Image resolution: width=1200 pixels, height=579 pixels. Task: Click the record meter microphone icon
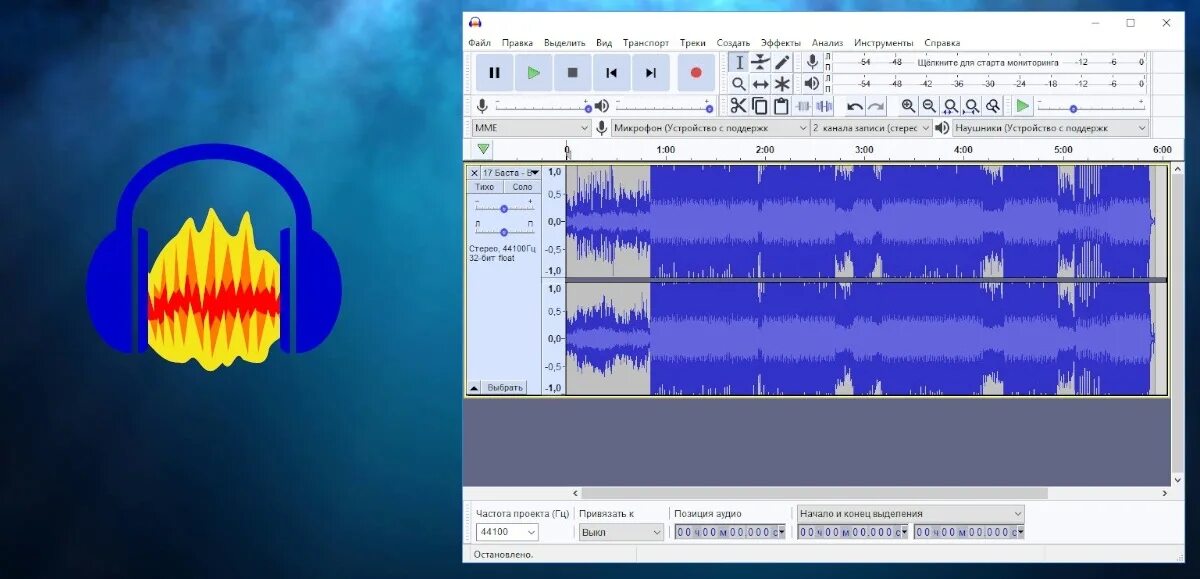812,62
